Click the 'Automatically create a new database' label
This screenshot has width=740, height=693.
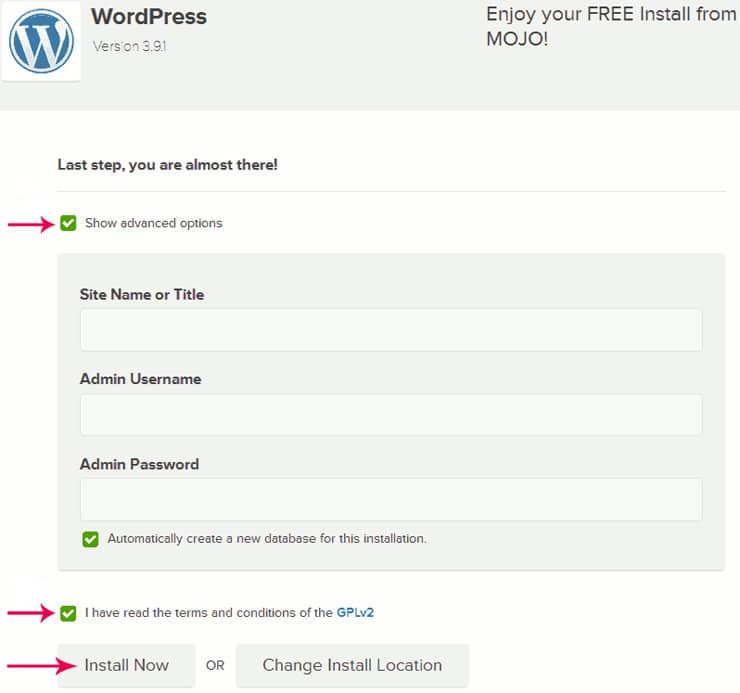coord(267,539)
